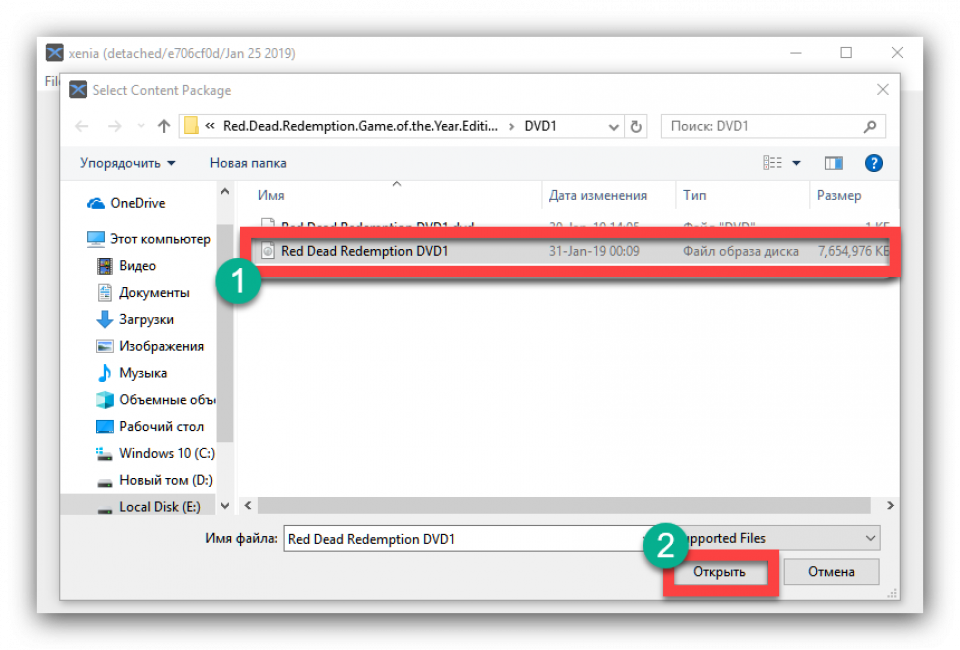Open the Упорядочить menu
The width and height of the screenshot is (960, 650).
[x=127, y=163]
